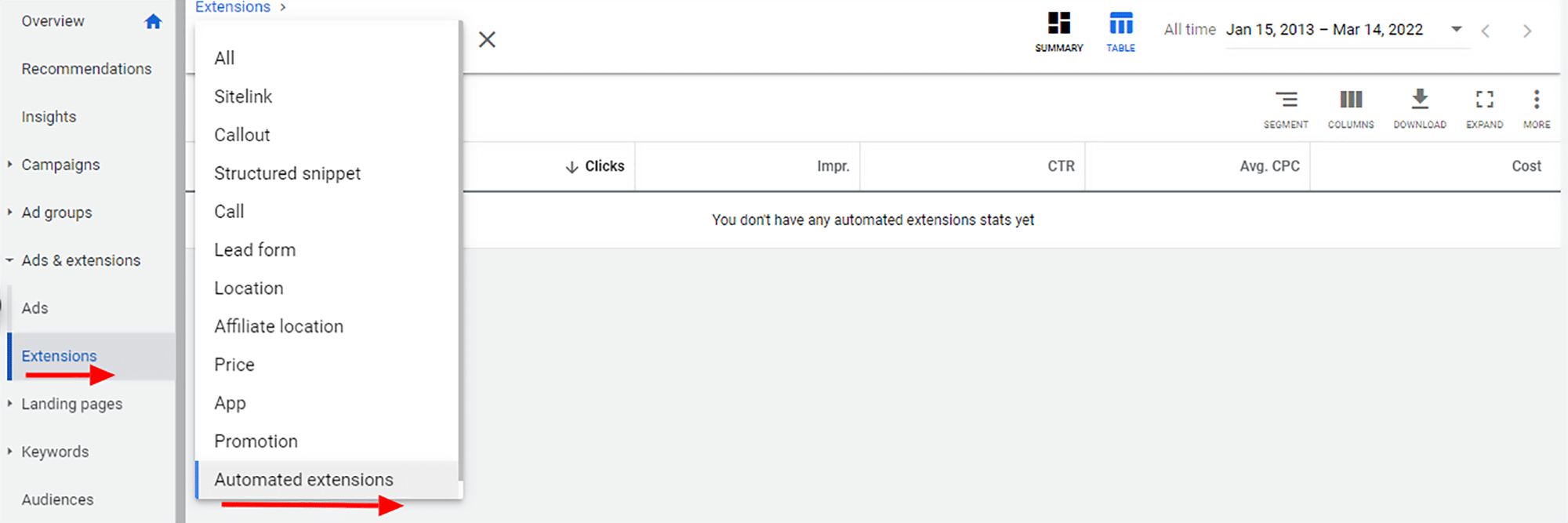Open the More options icon
This screenshot has height=523, width=1568.
[x=1537, y=100]
